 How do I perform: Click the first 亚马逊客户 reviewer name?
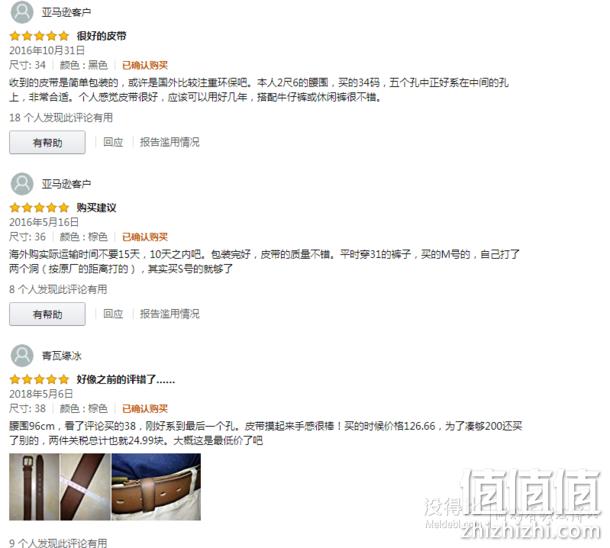[x=67, y=12]
